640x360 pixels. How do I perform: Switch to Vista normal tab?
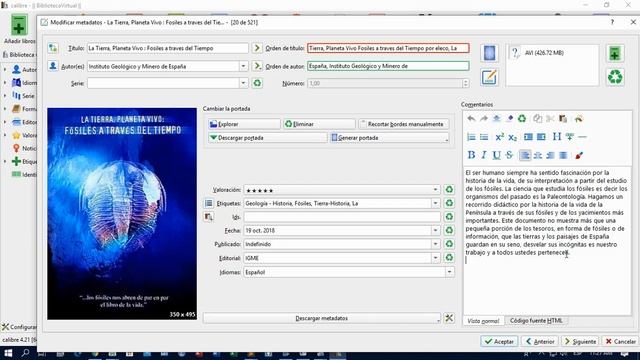coord(483,321)
